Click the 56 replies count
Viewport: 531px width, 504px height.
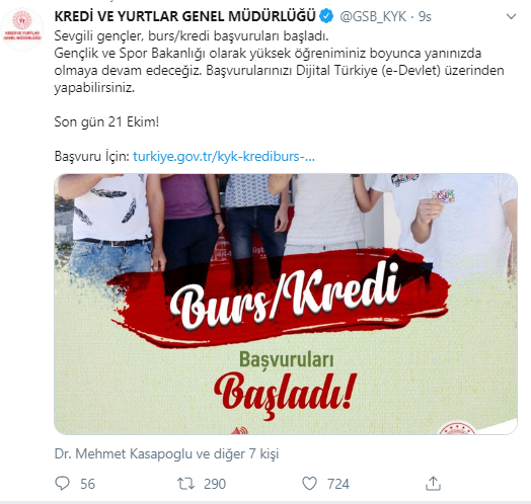(88, 484)
